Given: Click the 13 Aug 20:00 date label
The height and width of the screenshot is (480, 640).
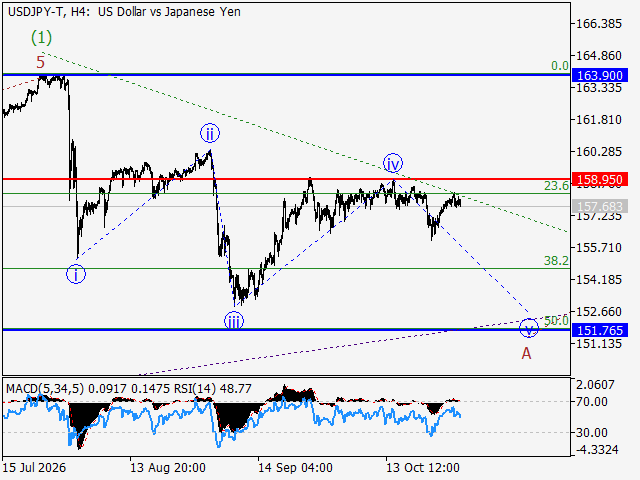Looking at the screenshot, I should tap(168, 467).
